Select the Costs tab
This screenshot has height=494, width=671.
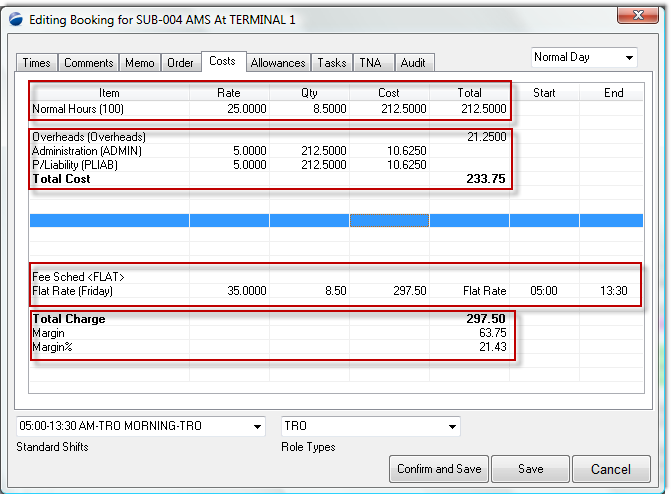point(223,61)
